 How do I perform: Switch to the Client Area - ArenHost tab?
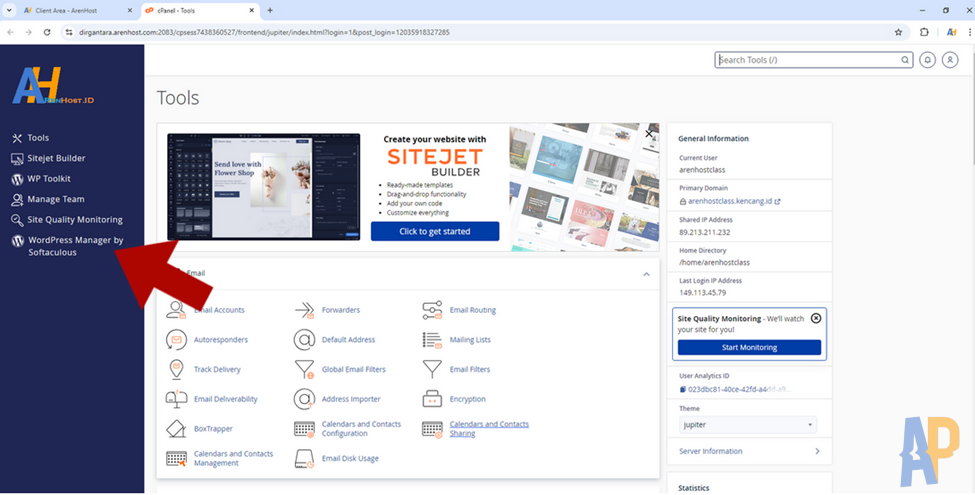click(77, 11)
